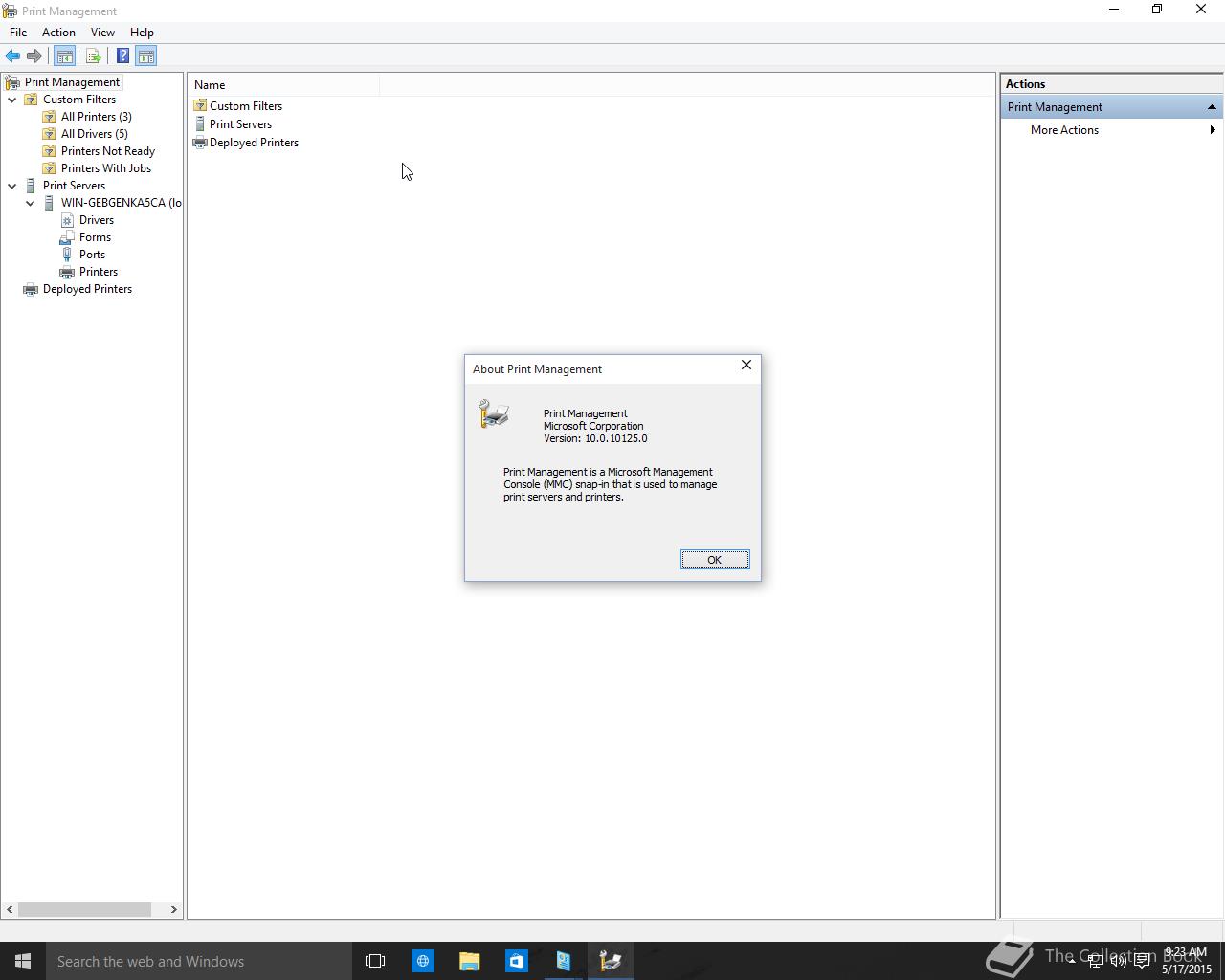Click the Custom Filters folder icon in tree

pos(31,100)
